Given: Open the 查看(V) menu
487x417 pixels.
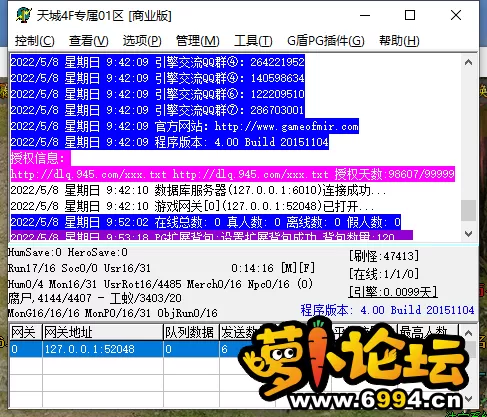Looking at the screenshot, I should [x=89, y=41].
